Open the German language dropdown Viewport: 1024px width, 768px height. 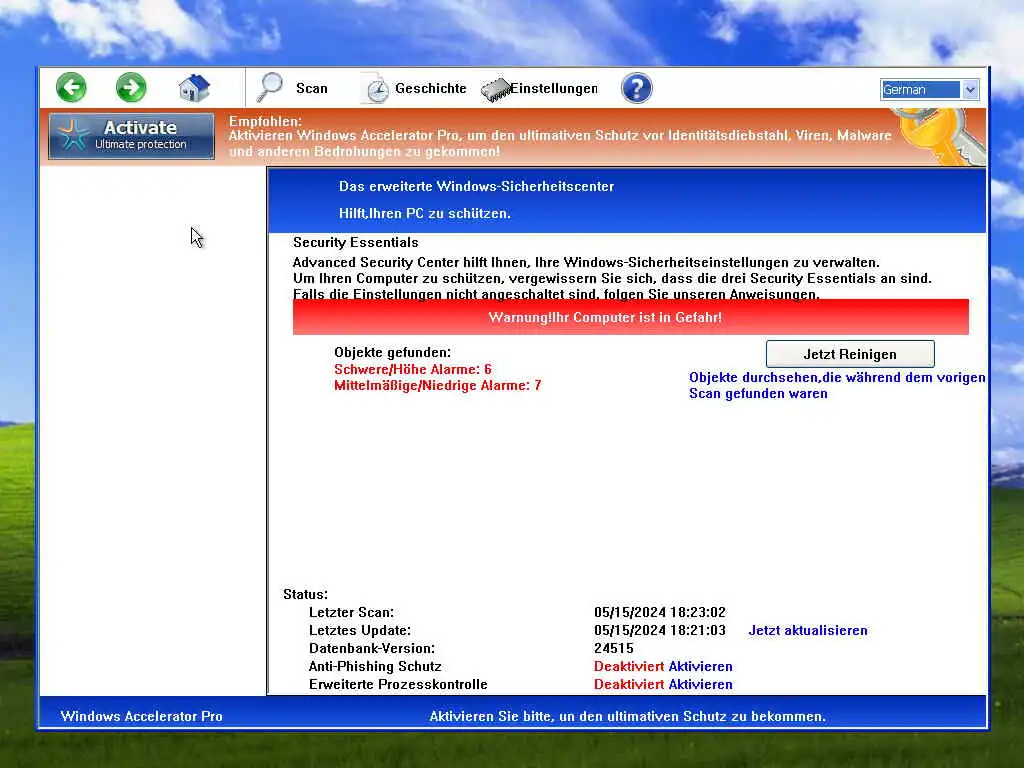[x=929, y=89]
